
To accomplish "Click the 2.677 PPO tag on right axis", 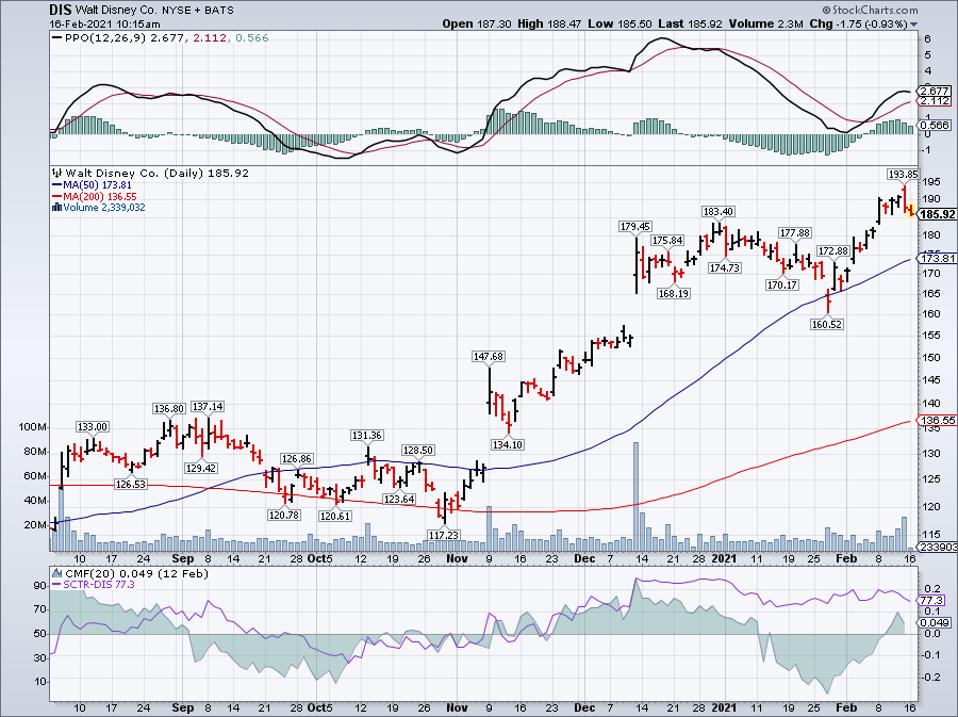I will (x=935, y=92).
